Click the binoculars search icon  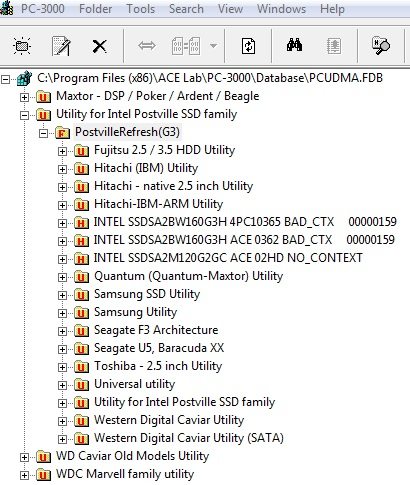coord(294,45)
